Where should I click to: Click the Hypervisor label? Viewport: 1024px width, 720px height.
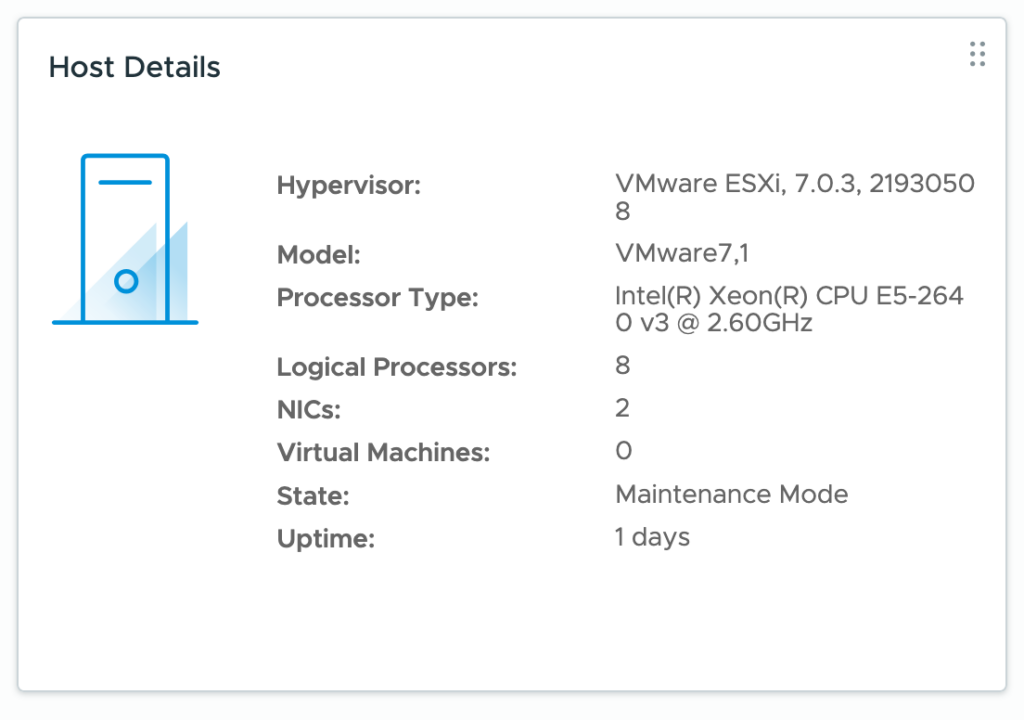click(349, 185)
